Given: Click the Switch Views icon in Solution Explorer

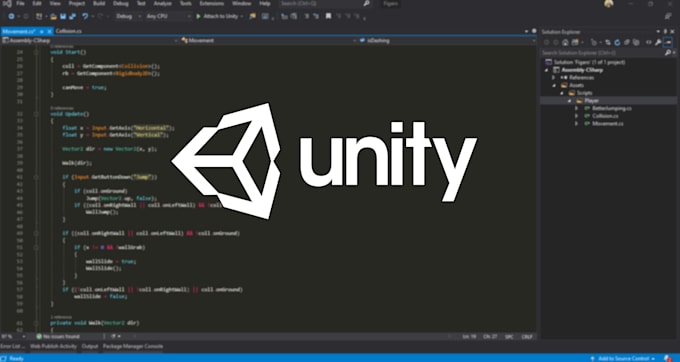Looking at the screenshot, I should point(575,42).
